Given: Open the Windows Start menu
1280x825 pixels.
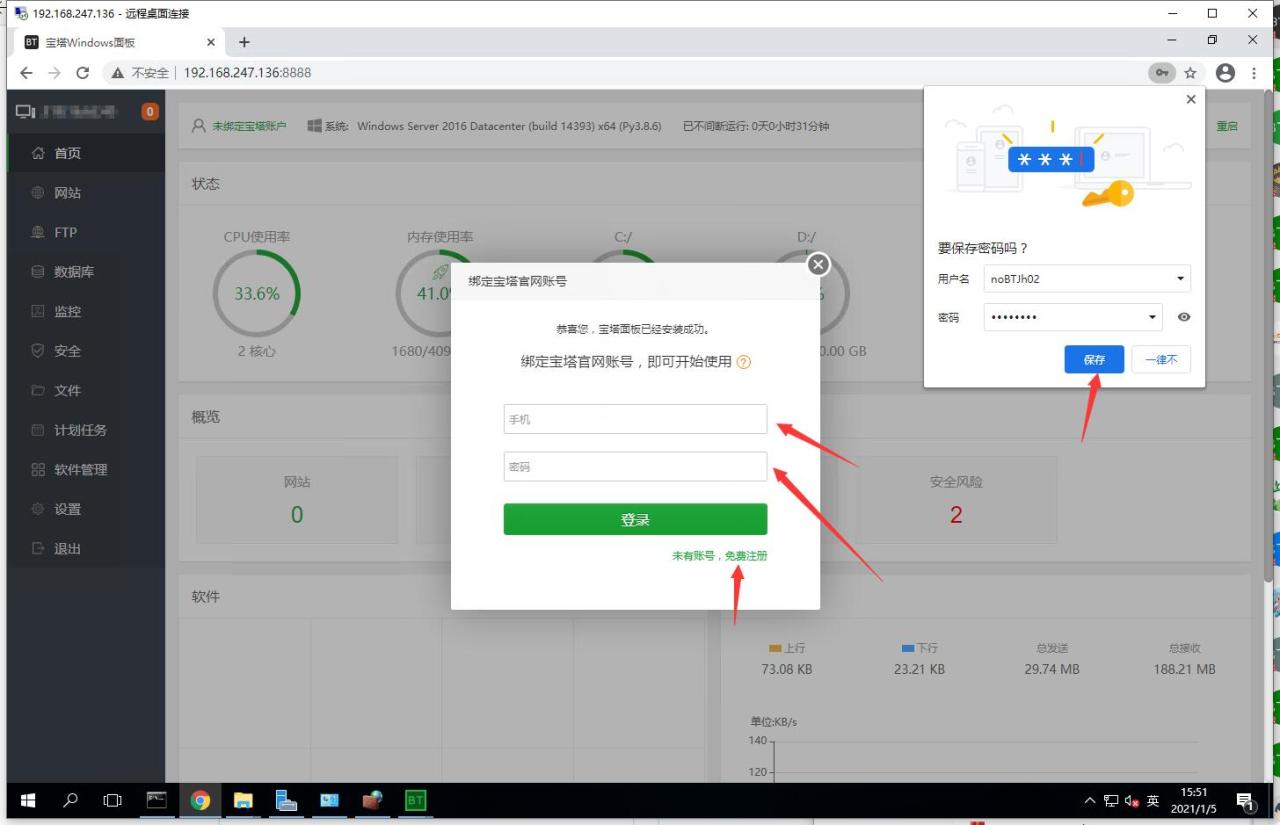Looking at the screenshot, I should coord(28,800).
